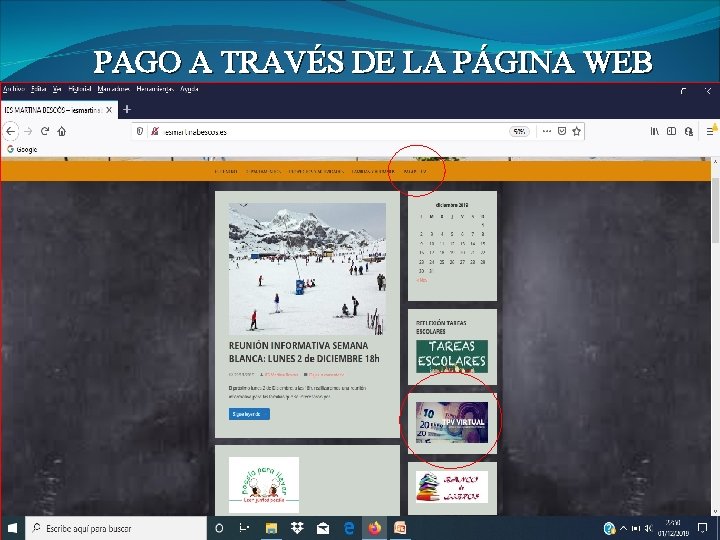This screenshot has width=720, height=540.
Task: Open Dropbox from taskbar
Action: coord(297,528)
